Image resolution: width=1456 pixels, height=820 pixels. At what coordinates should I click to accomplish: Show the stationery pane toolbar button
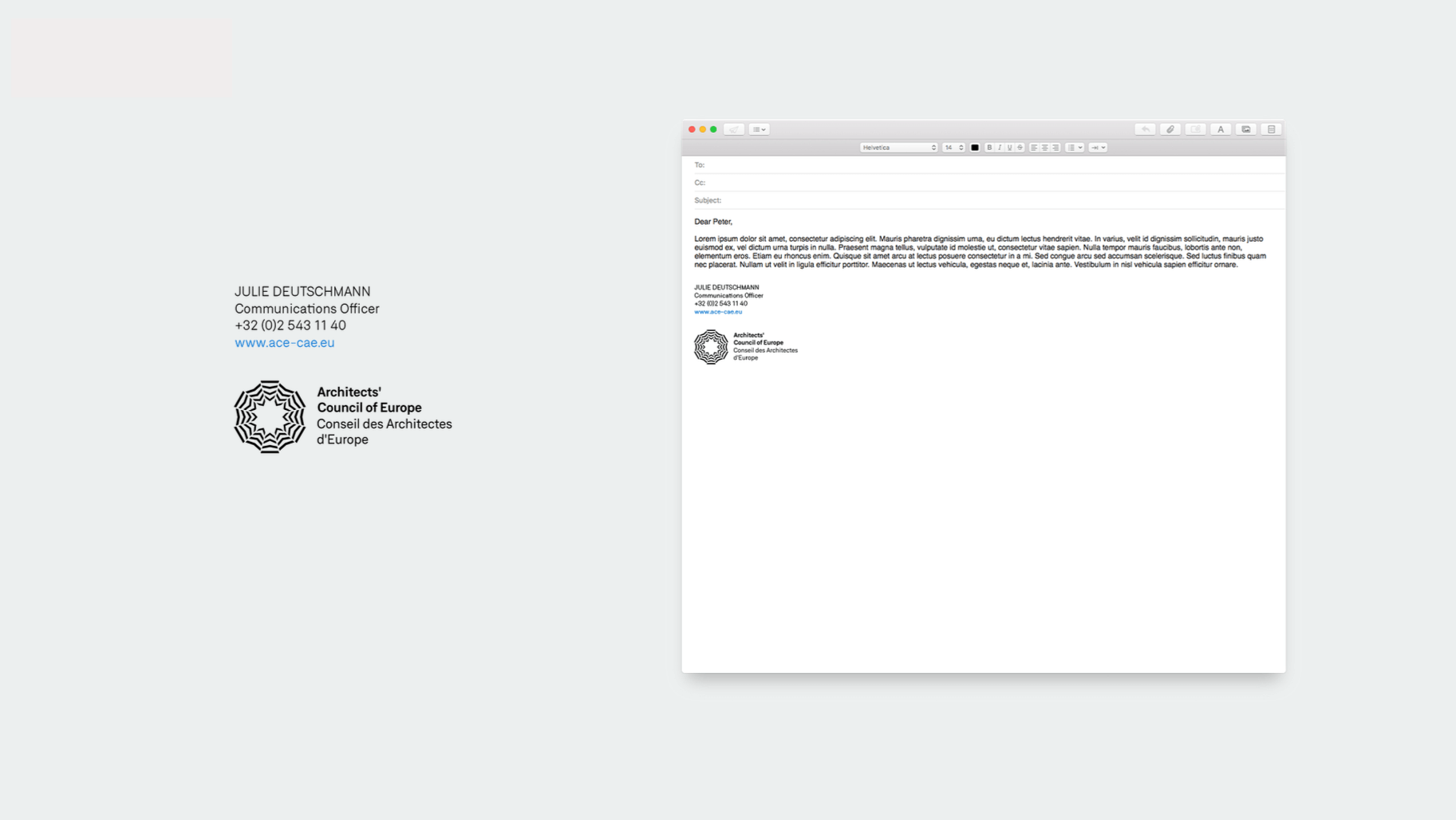tap(1272, 129)
